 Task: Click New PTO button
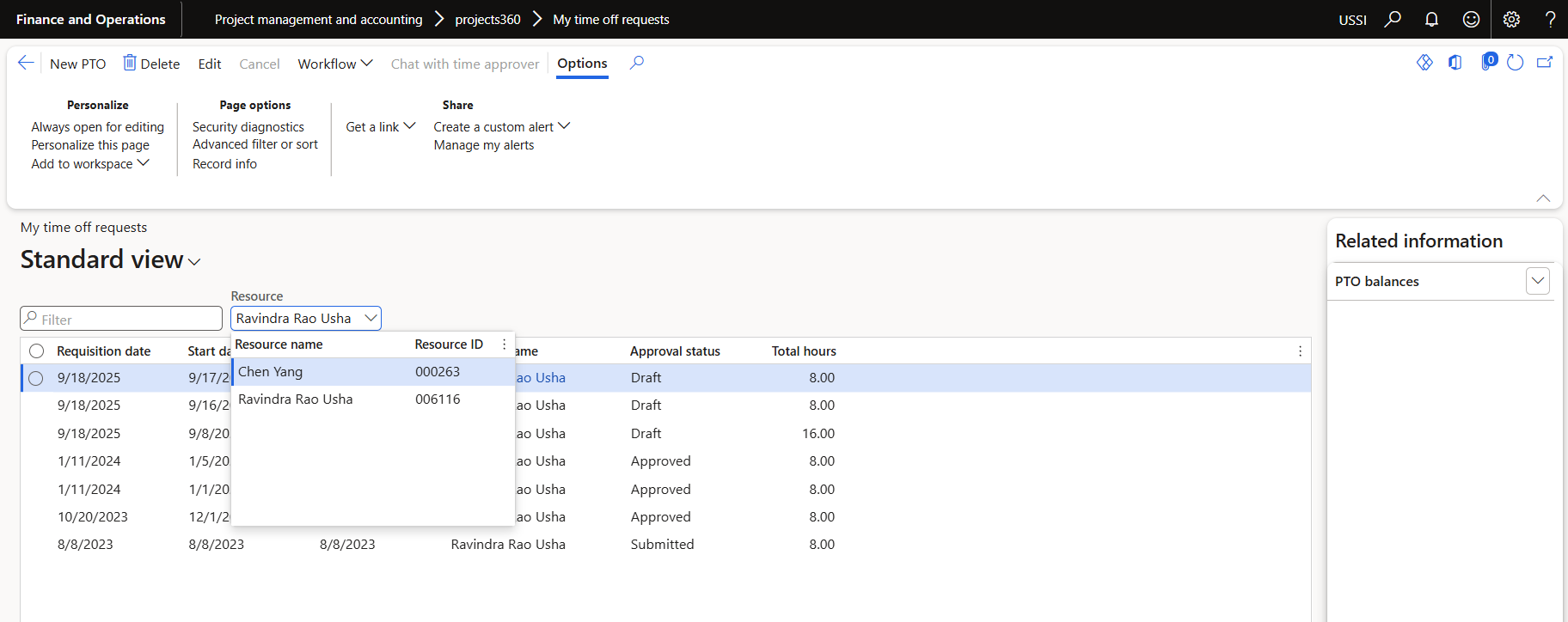(77, 64)
